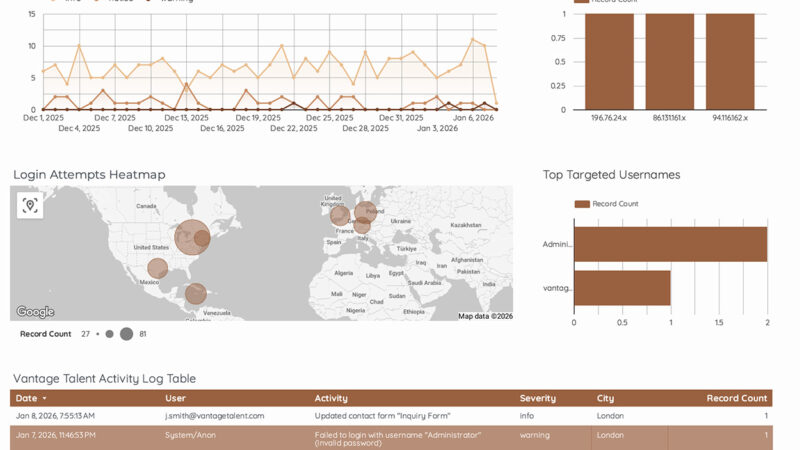
Task: Click the Jan 7, 2026, 11:46:53 PM date cell
Action: (x=55, y=435)
